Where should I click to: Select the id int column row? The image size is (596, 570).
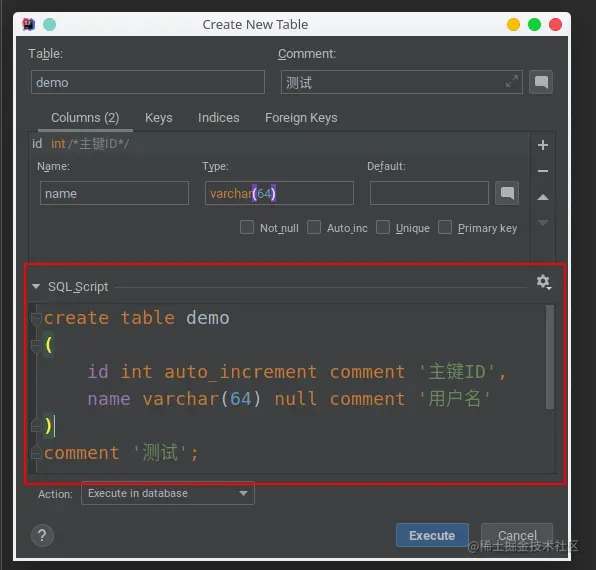tap(279, 144)
